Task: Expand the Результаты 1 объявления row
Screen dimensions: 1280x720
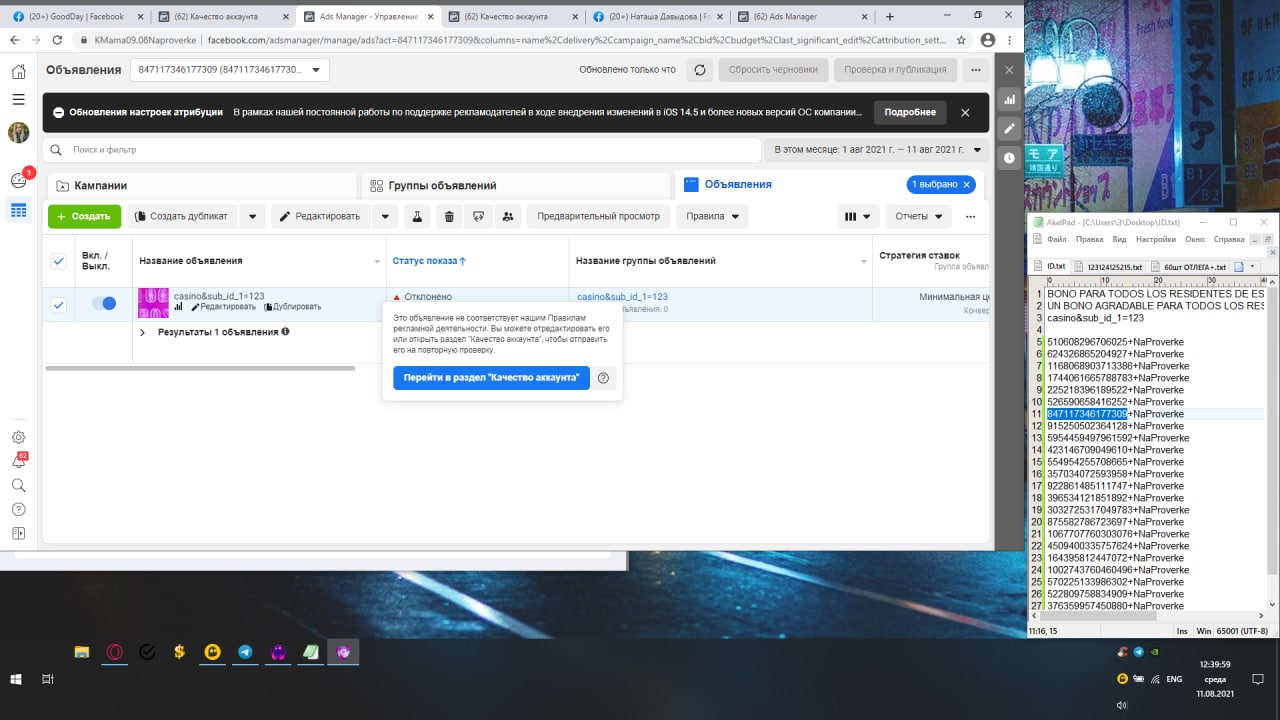Action: coord(143,332)
